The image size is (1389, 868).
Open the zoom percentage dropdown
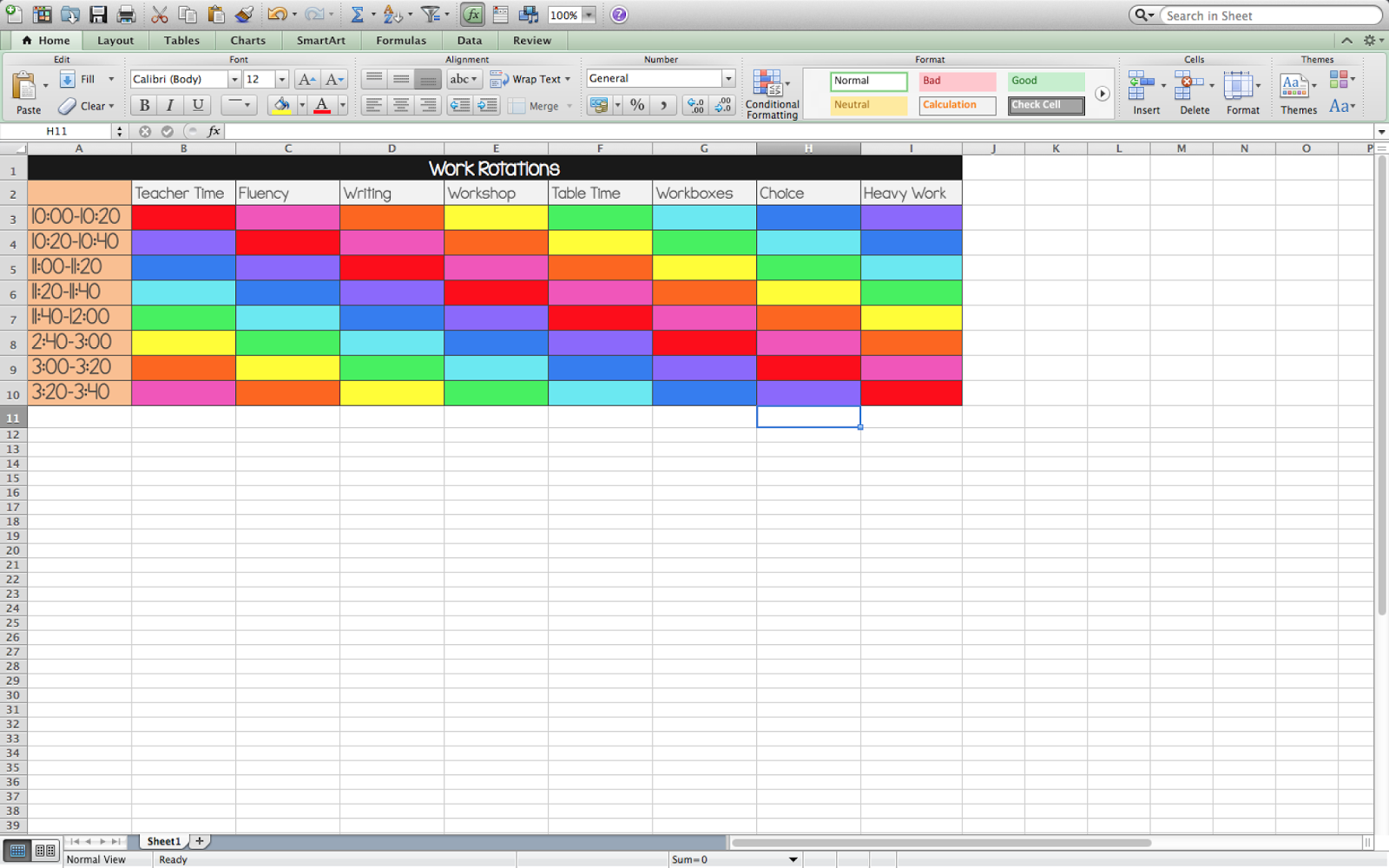[589, 15]
